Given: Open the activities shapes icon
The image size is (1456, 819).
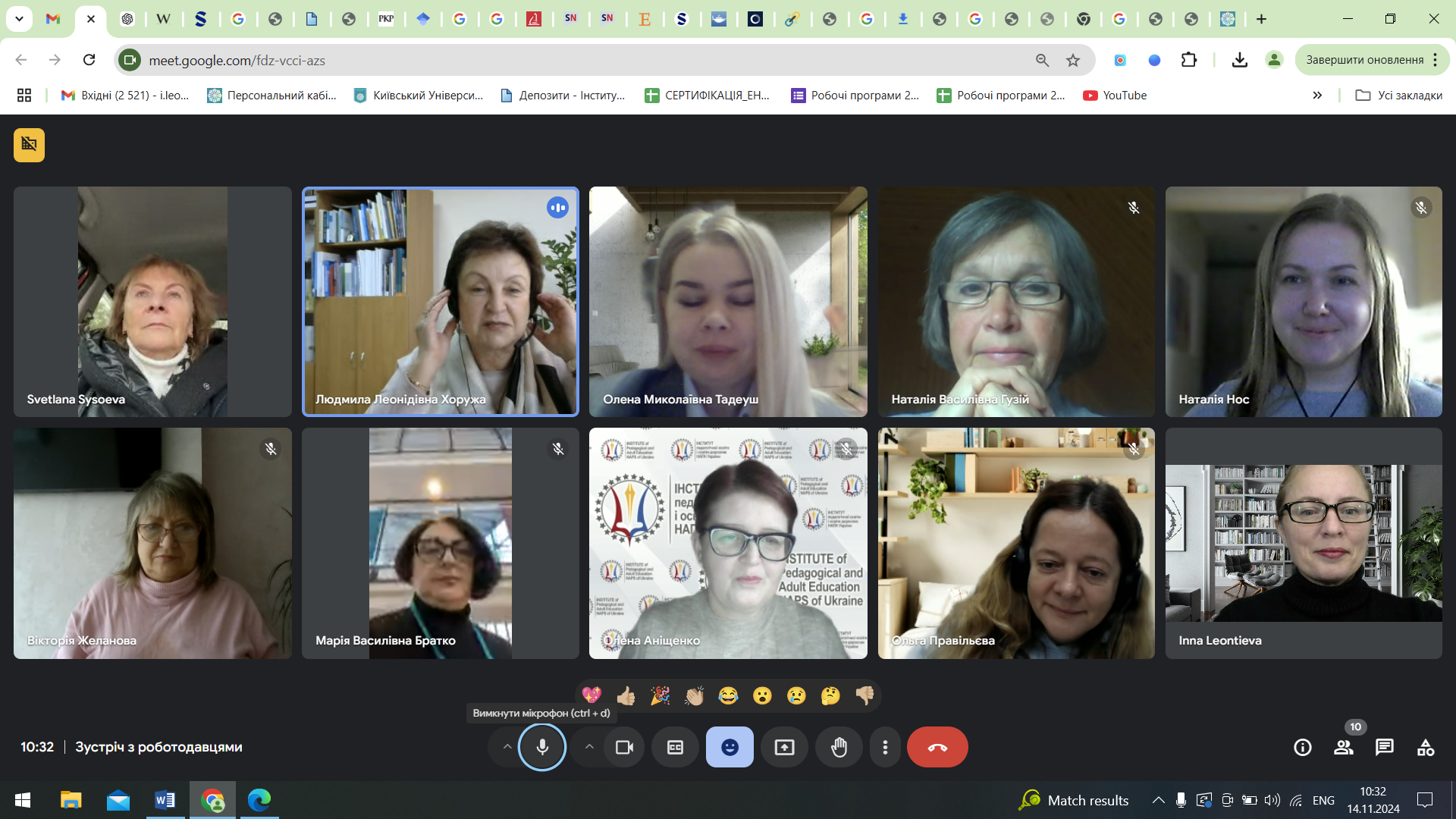Looking at the screenshot, I should (x=1425, y=747).
